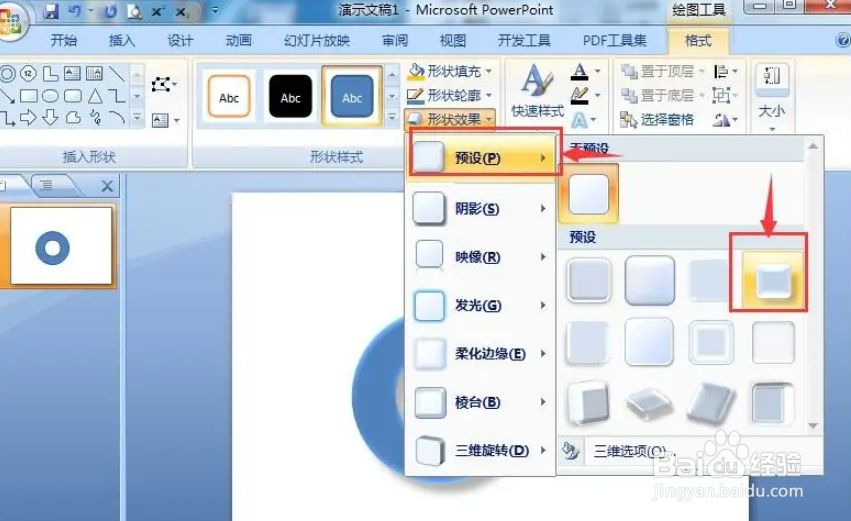
Task: Switch to the 视图 tab
Action: pos(453,40)
